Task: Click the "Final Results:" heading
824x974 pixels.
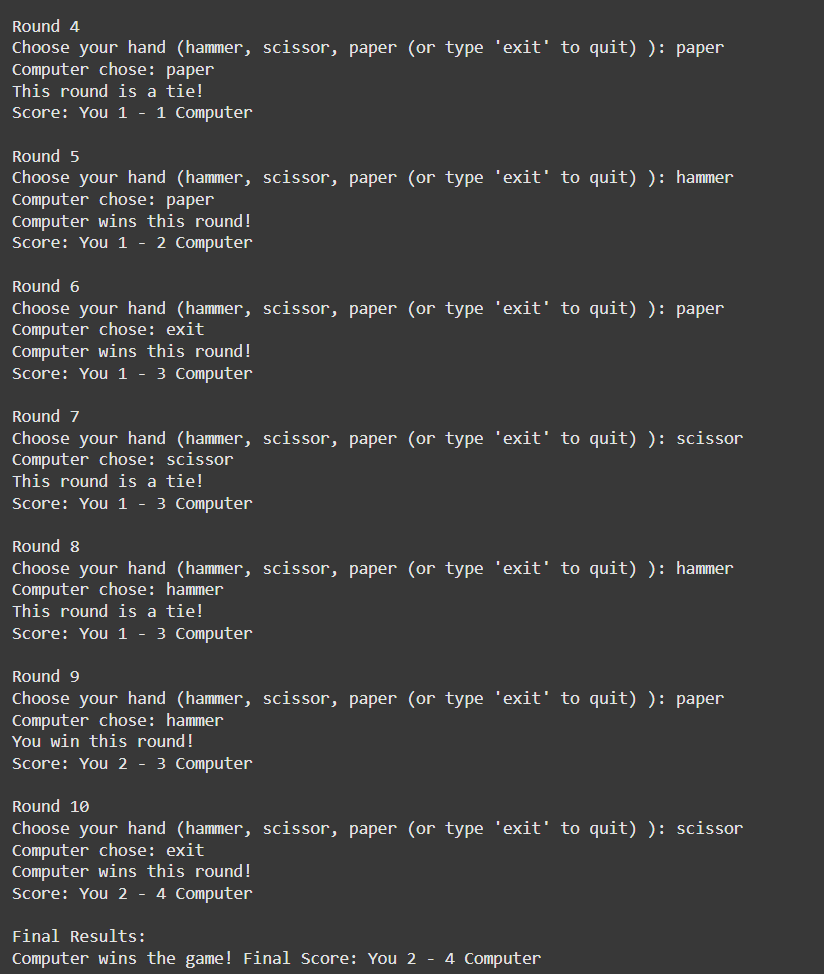Action: pyautogui.click(x=79, y=937)
